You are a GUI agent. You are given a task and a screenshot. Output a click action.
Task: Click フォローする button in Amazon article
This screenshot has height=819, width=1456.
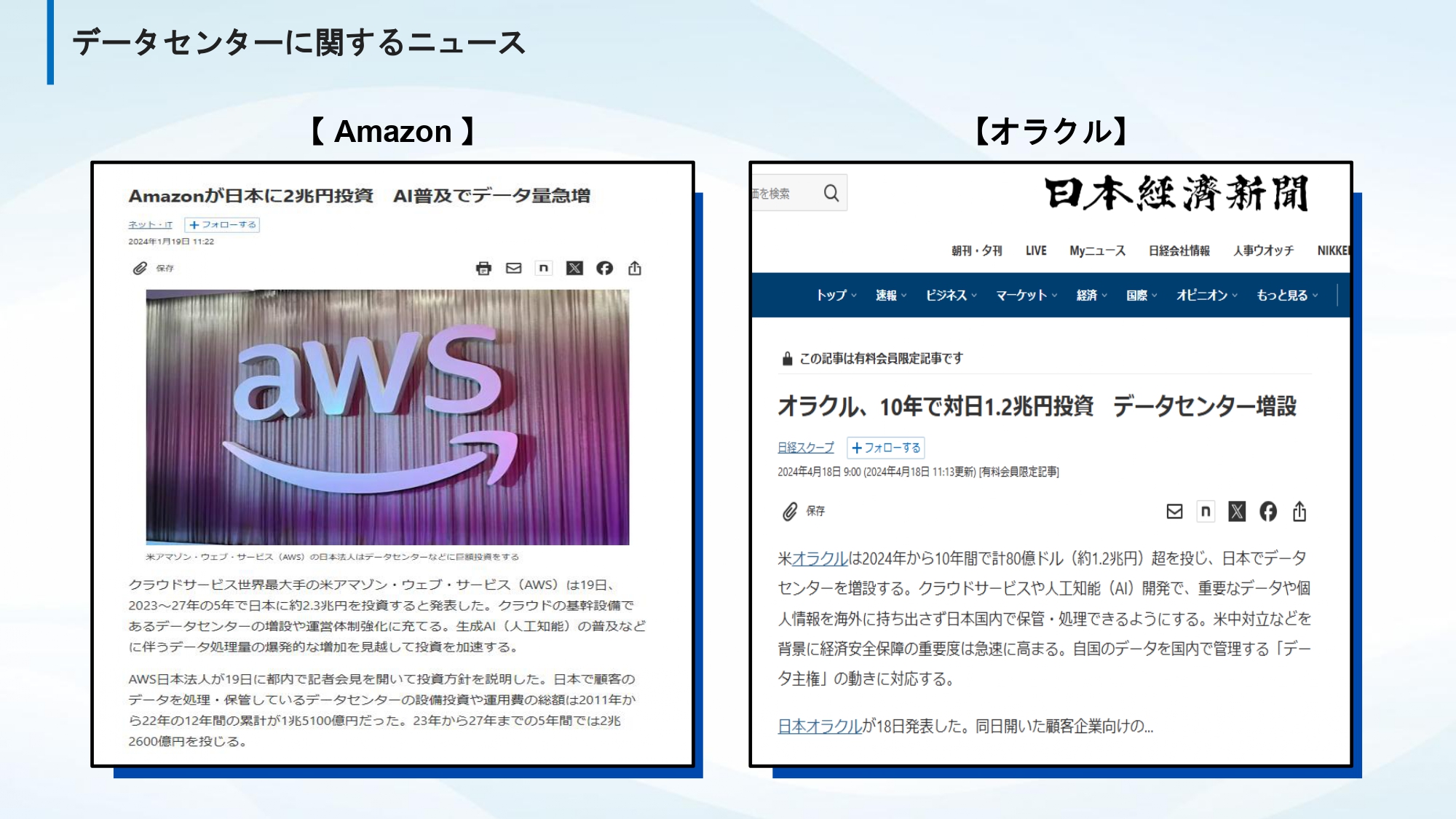tap(222, 225)
